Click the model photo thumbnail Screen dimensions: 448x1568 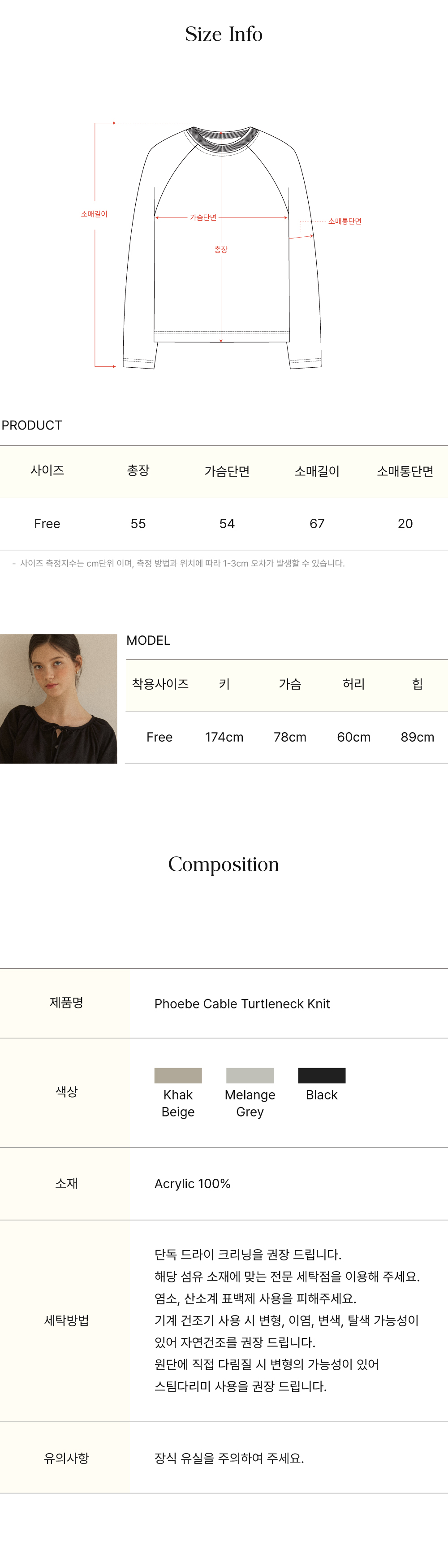point(58,698)
